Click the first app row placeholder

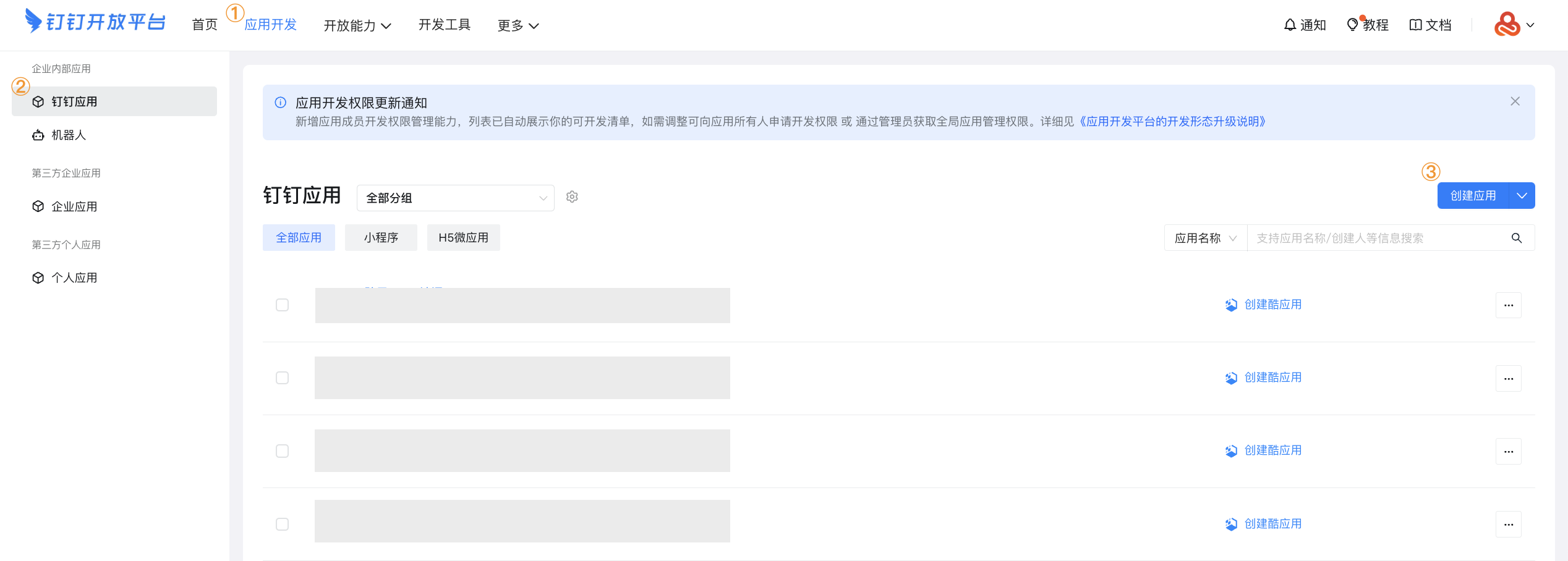[522, 305]
